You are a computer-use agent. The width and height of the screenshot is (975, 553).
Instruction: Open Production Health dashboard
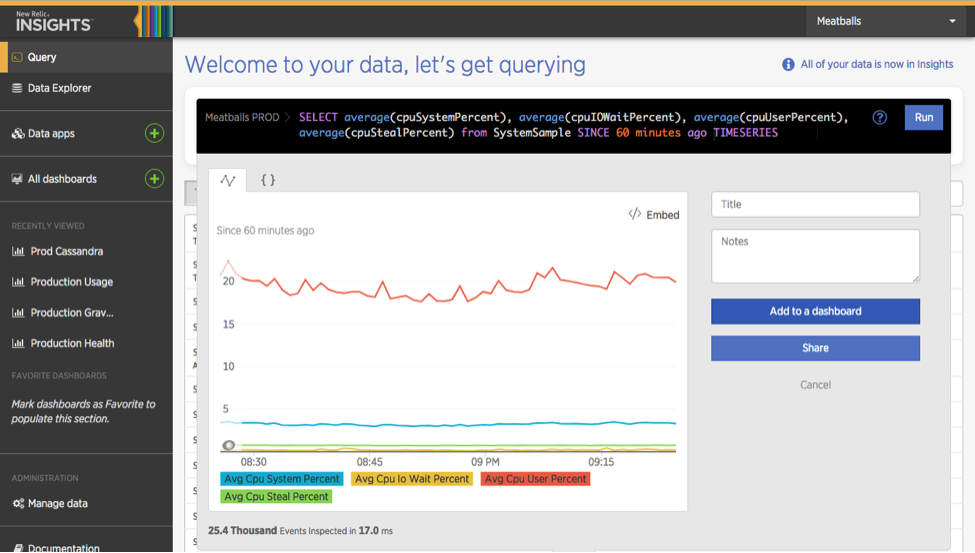pos(72,343)
